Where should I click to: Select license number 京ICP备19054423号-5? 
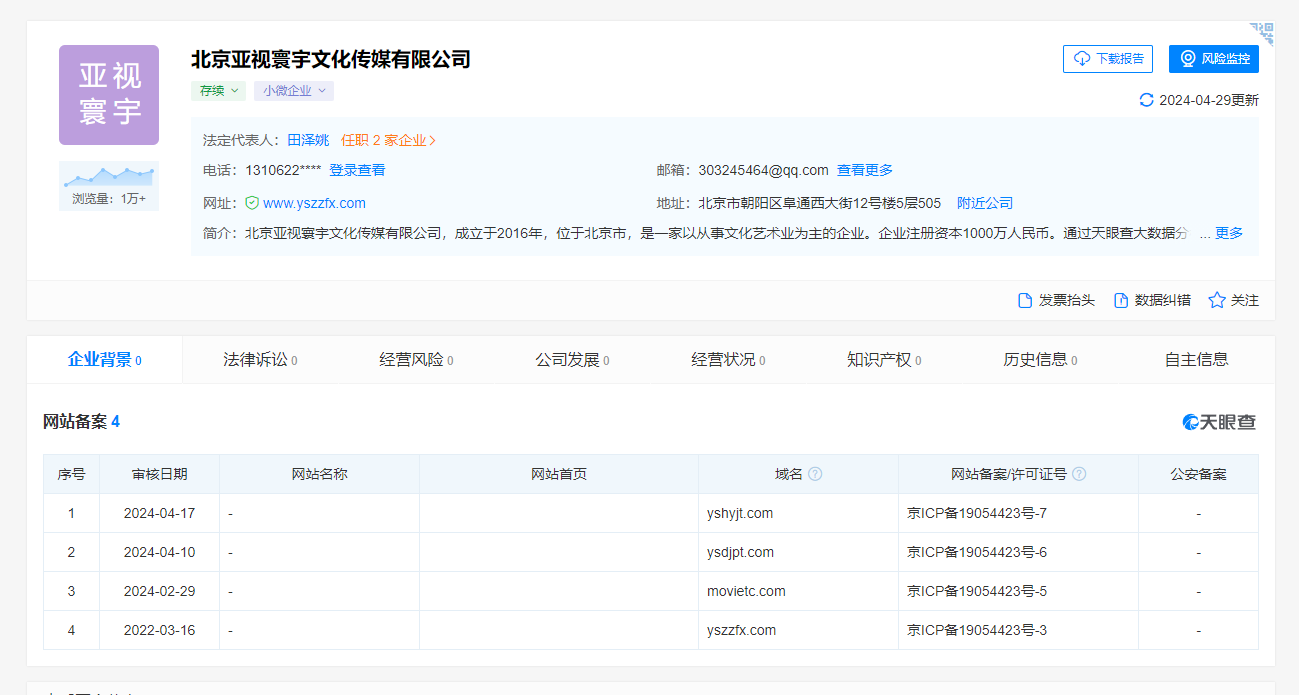(977, 591)
